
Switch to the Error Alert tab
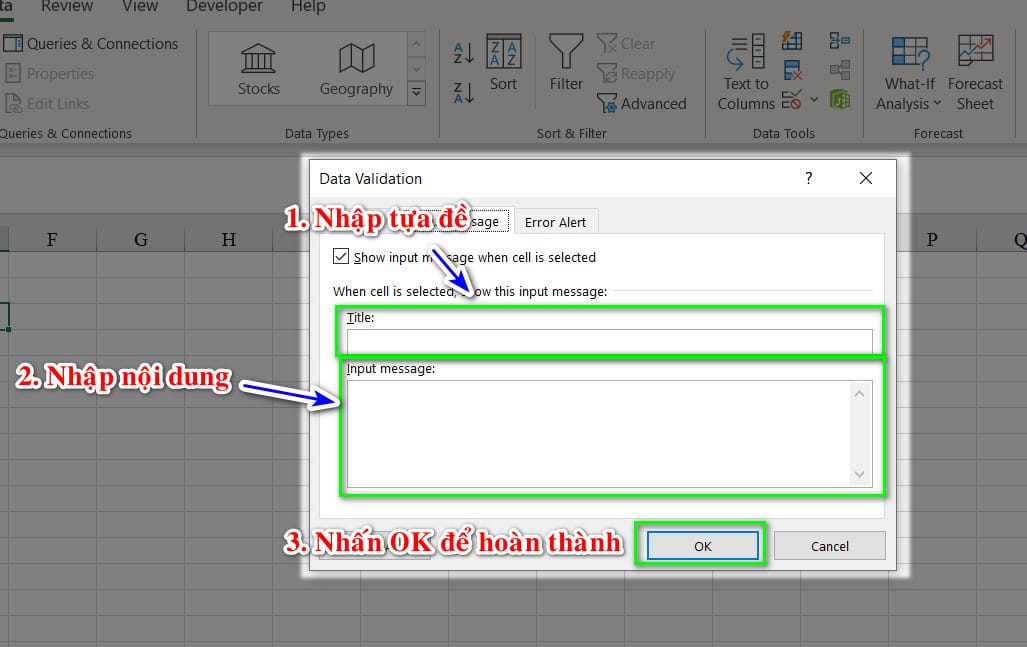tap(555, 222)
